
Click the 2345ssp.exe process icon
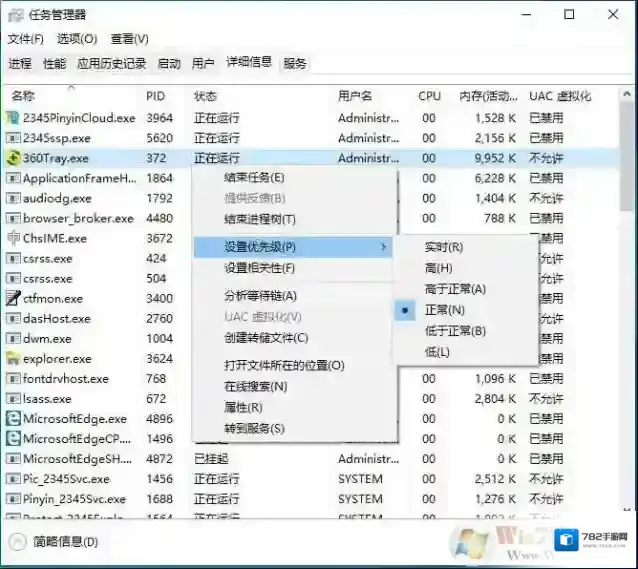pos(13,138)
